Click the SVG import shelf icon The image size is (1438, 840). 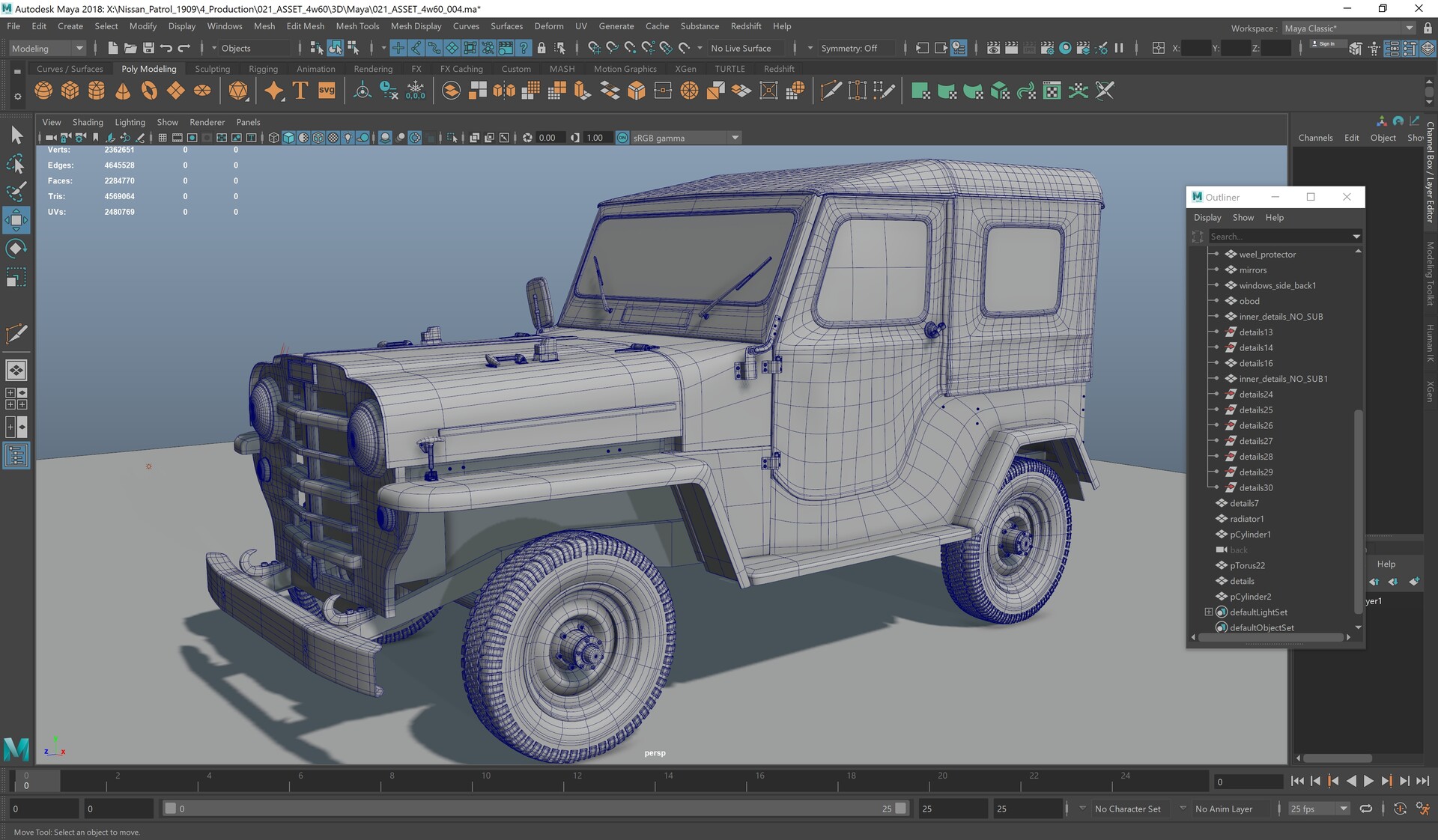pyautogui.click(x=327, y=91)
